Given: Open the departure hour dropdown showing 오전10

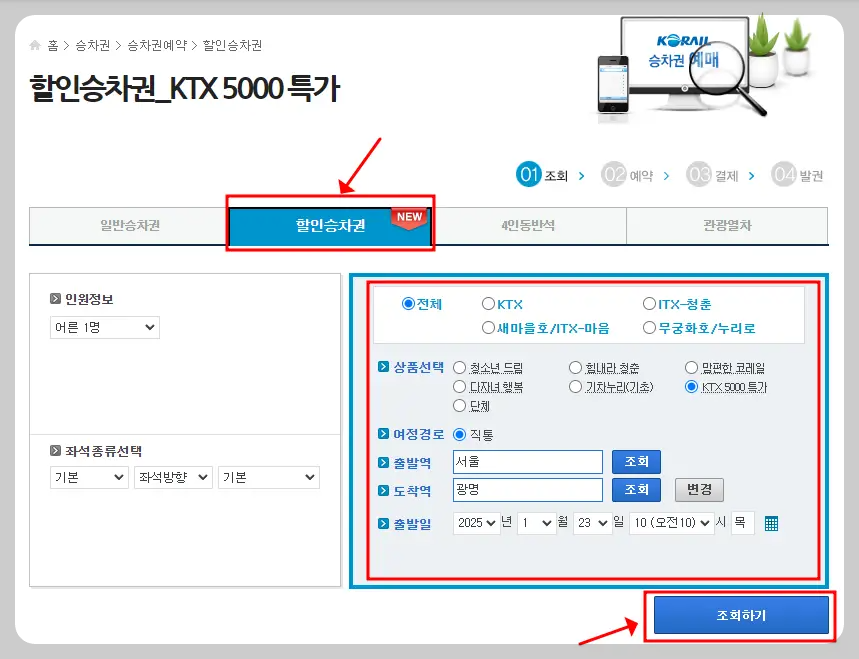Looking at the screenshot, I should click(x=671, y=522).
